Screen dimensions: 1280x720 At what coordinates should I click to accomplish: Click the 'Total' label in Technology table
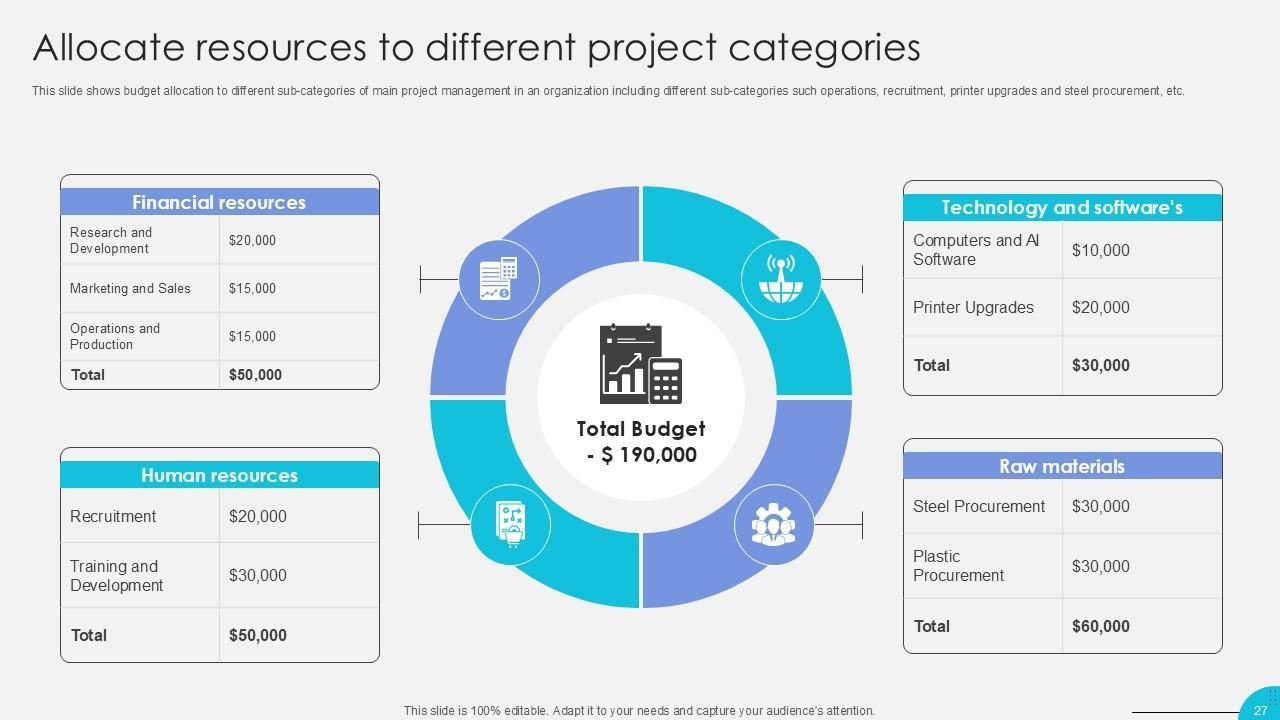[x=932, y=365]
